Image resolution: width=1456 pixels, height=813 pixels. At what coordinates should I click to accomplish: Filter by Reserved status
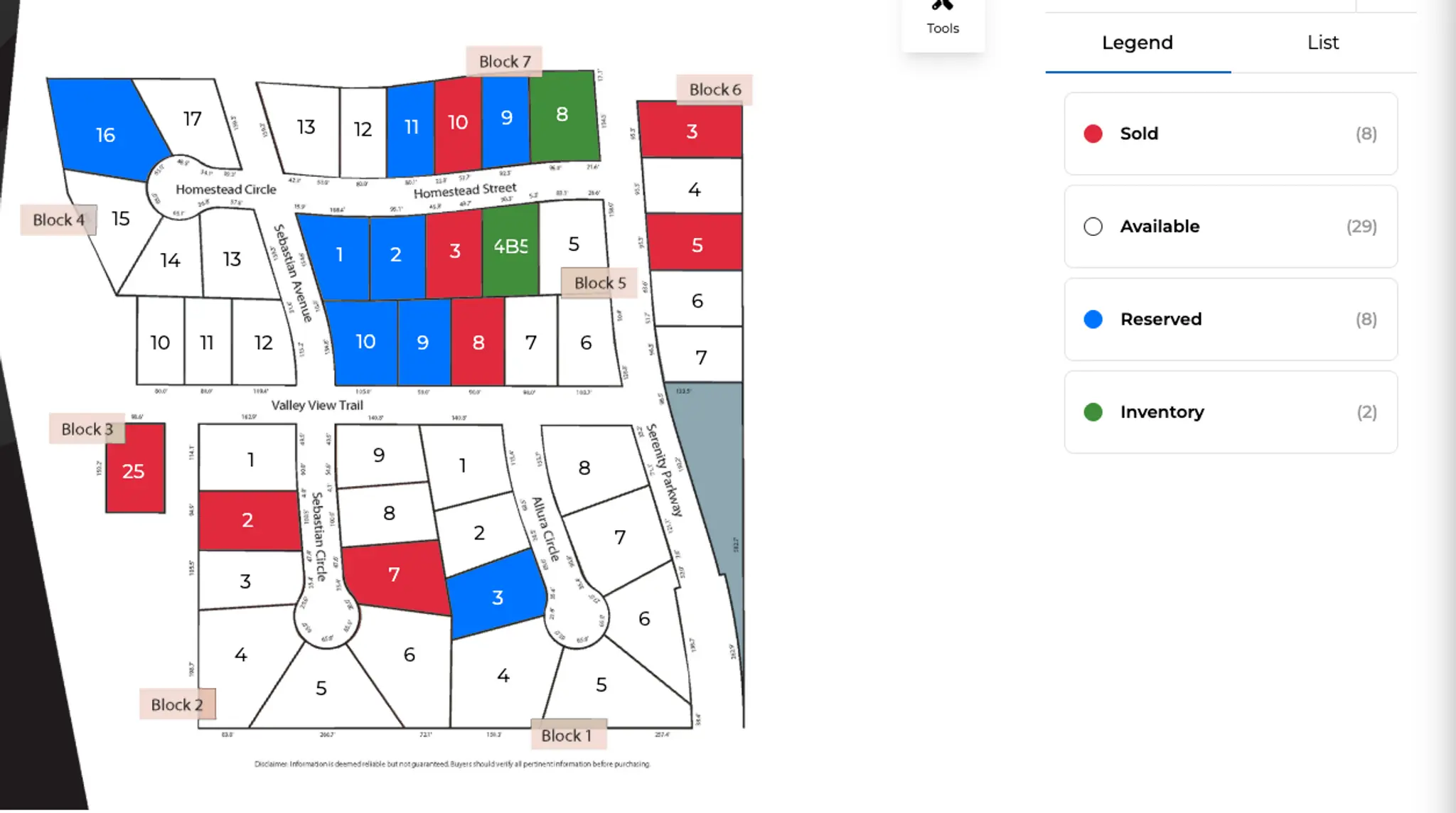[x=1231, y=319]
